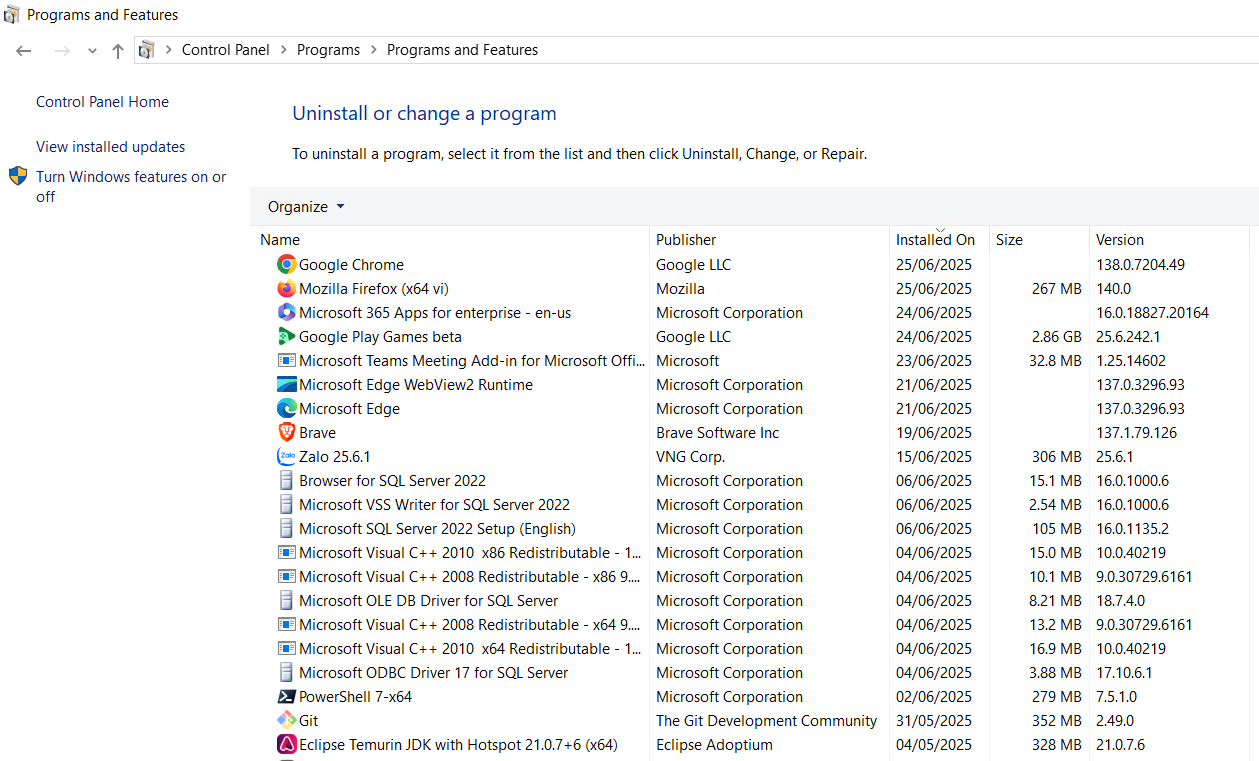Image resolution: width=1259 pixels, height=761 pixels.
Task: Select the Microsoft 365 Apps icon
Action: click(286, 313)
